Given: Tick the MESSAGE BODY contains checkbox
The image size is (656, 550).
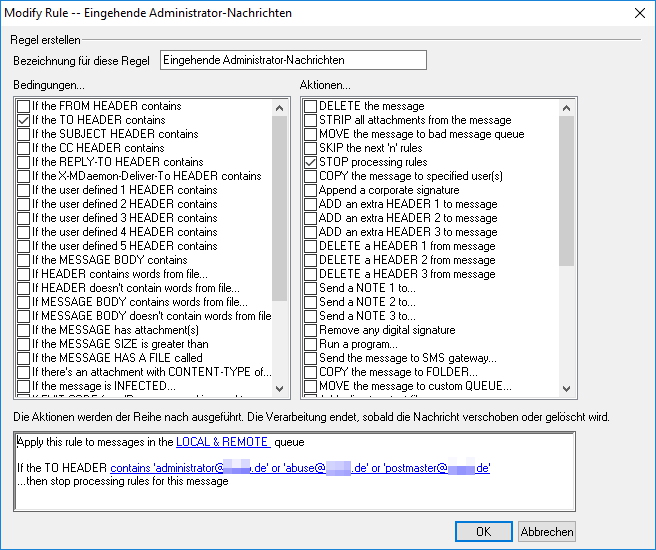Looking at the screenshot, I should point(23,260).
